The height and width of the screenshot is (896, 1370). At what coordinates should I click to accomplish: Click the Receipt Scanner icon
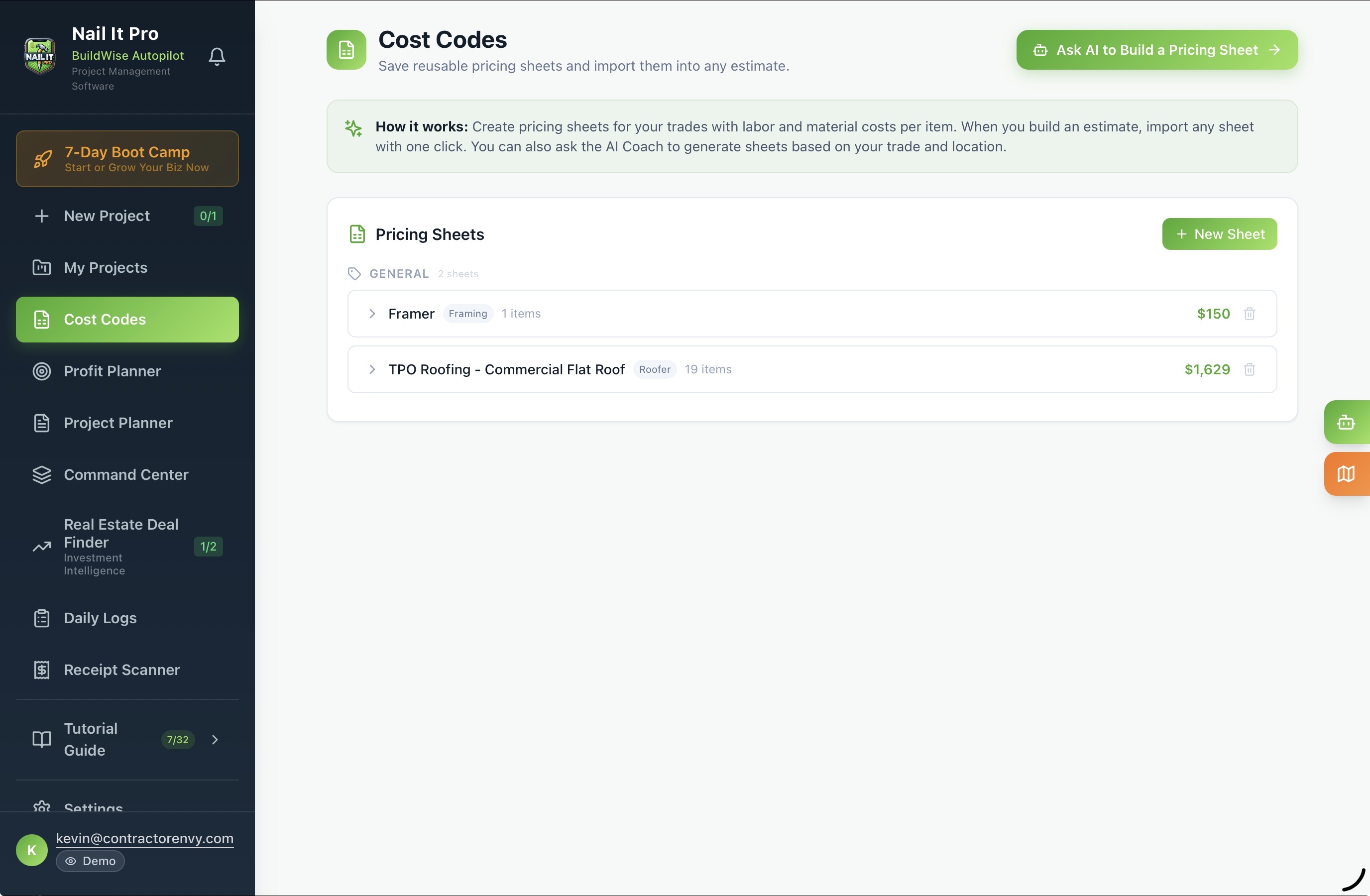pyautogui.click(x=41, y=670)
